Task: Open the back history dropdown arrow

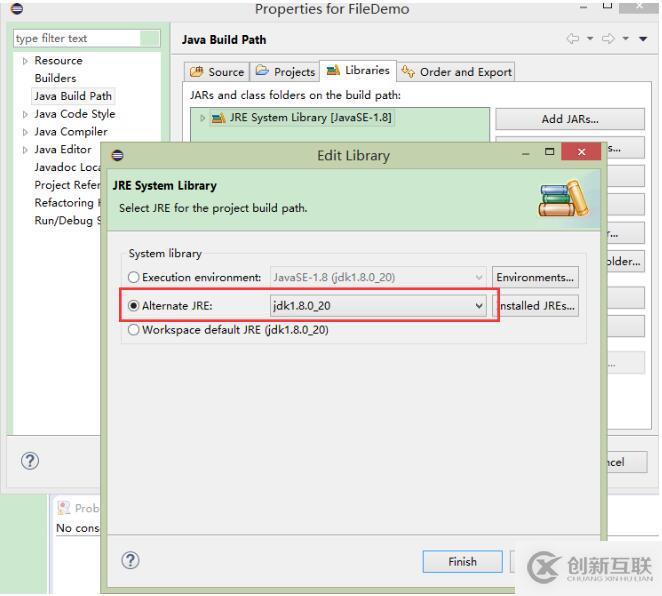Action: (x=590, y=39)
